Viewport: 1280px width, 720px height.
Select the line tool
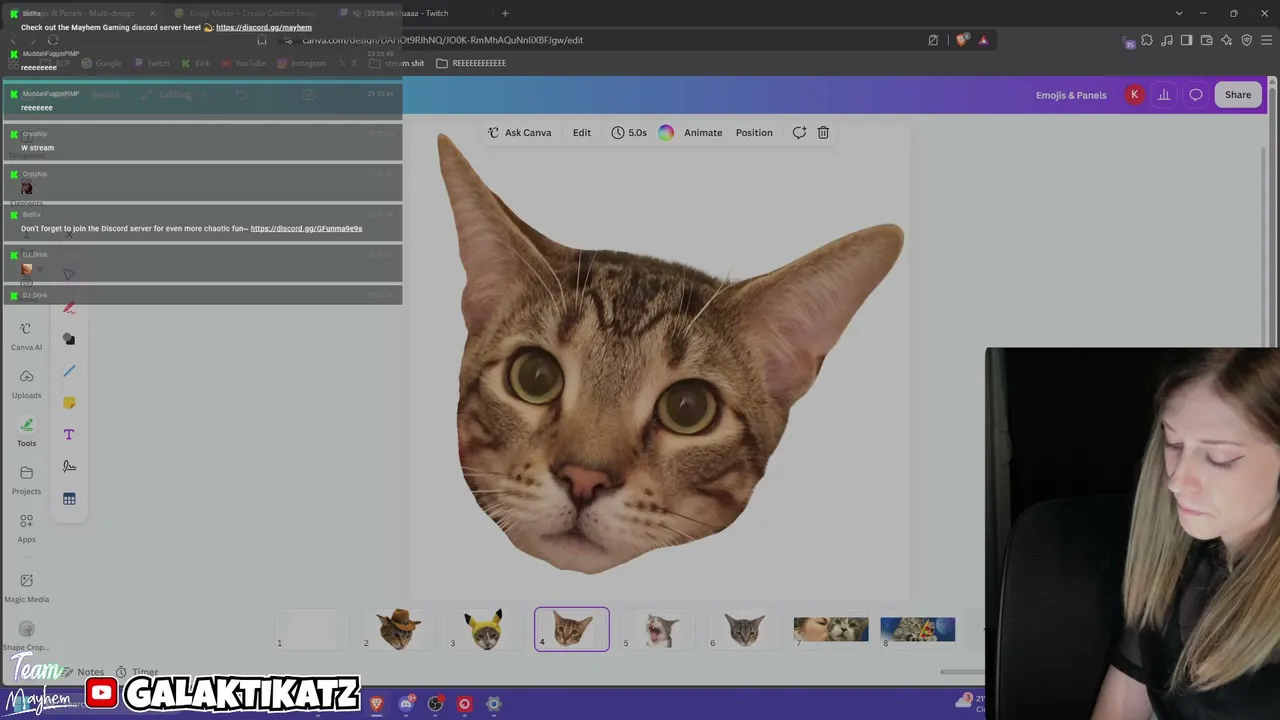[69, 371]
